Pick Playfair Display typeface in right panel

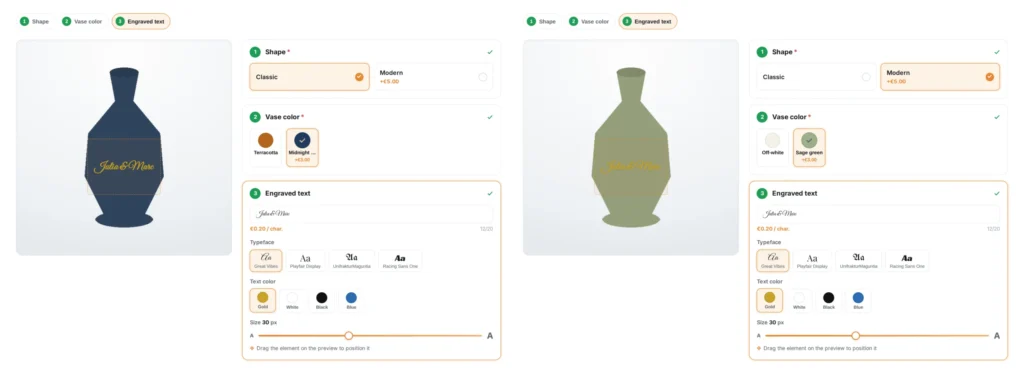tap(812, 260)
